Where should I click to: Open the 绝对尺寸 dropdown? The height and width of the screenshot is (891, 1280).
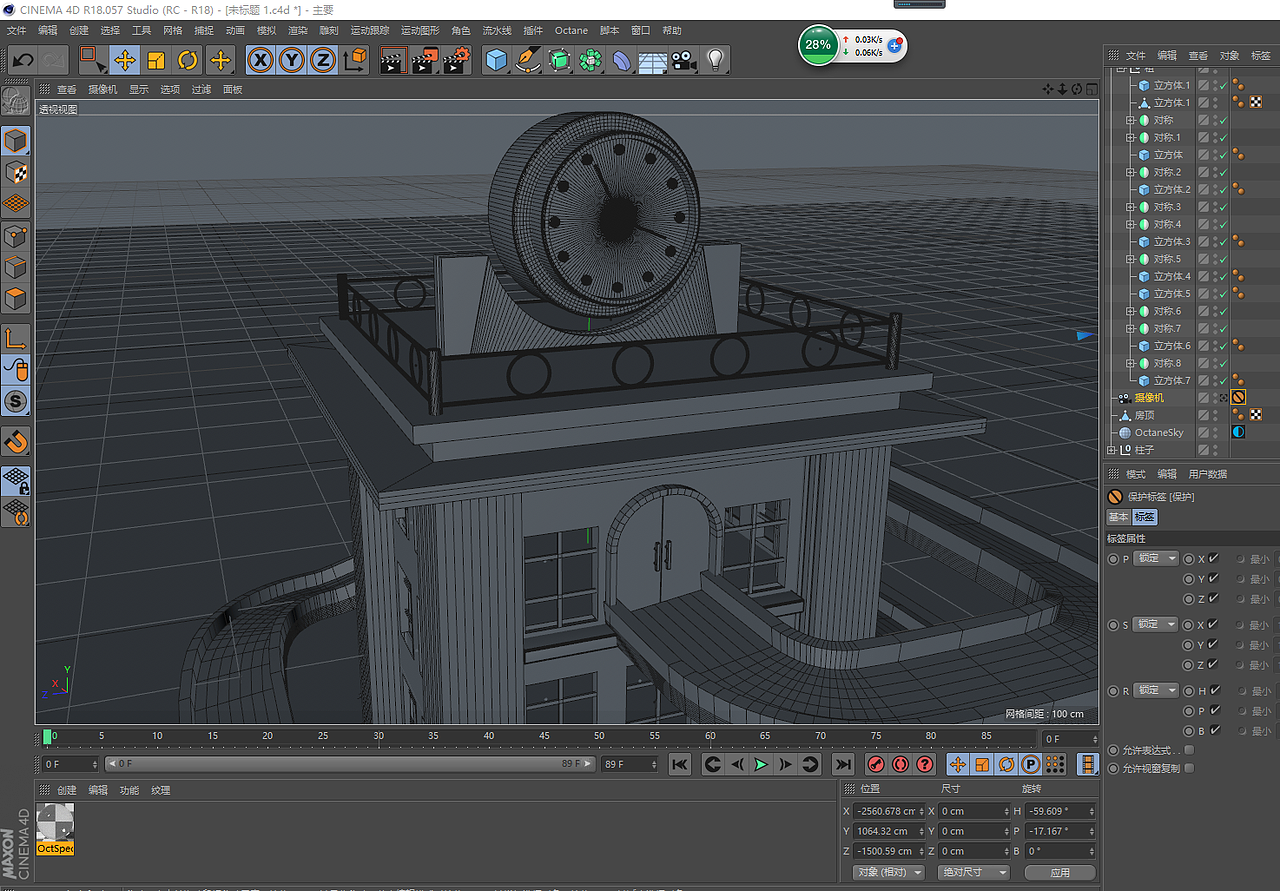point(972,872)
